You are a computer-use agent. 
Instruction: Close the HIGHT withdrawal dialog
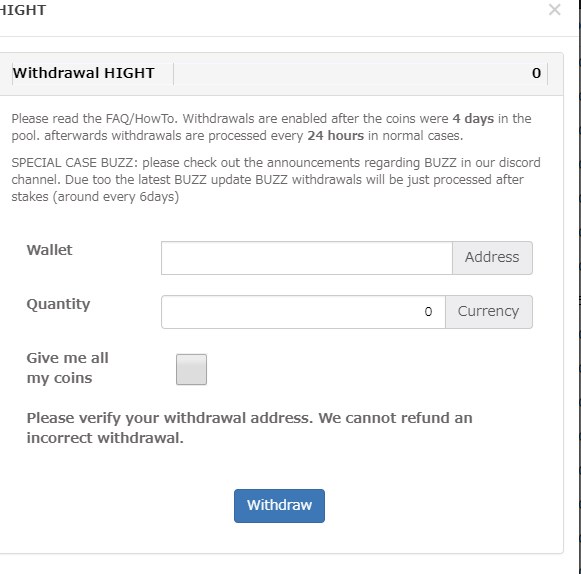click(554, 10)
